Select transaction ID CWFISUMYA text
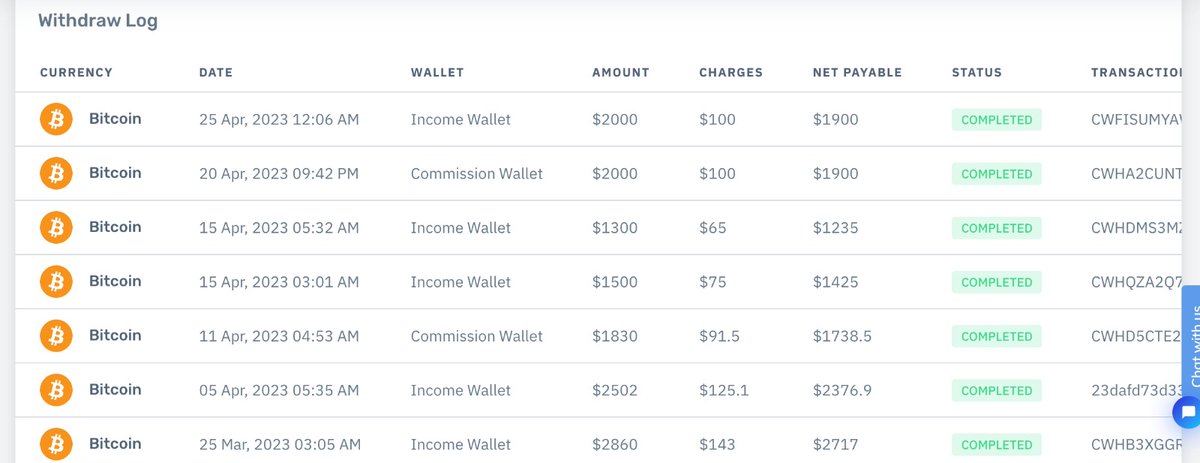This screenshot has height=463, width=1200. point(1145,120)
